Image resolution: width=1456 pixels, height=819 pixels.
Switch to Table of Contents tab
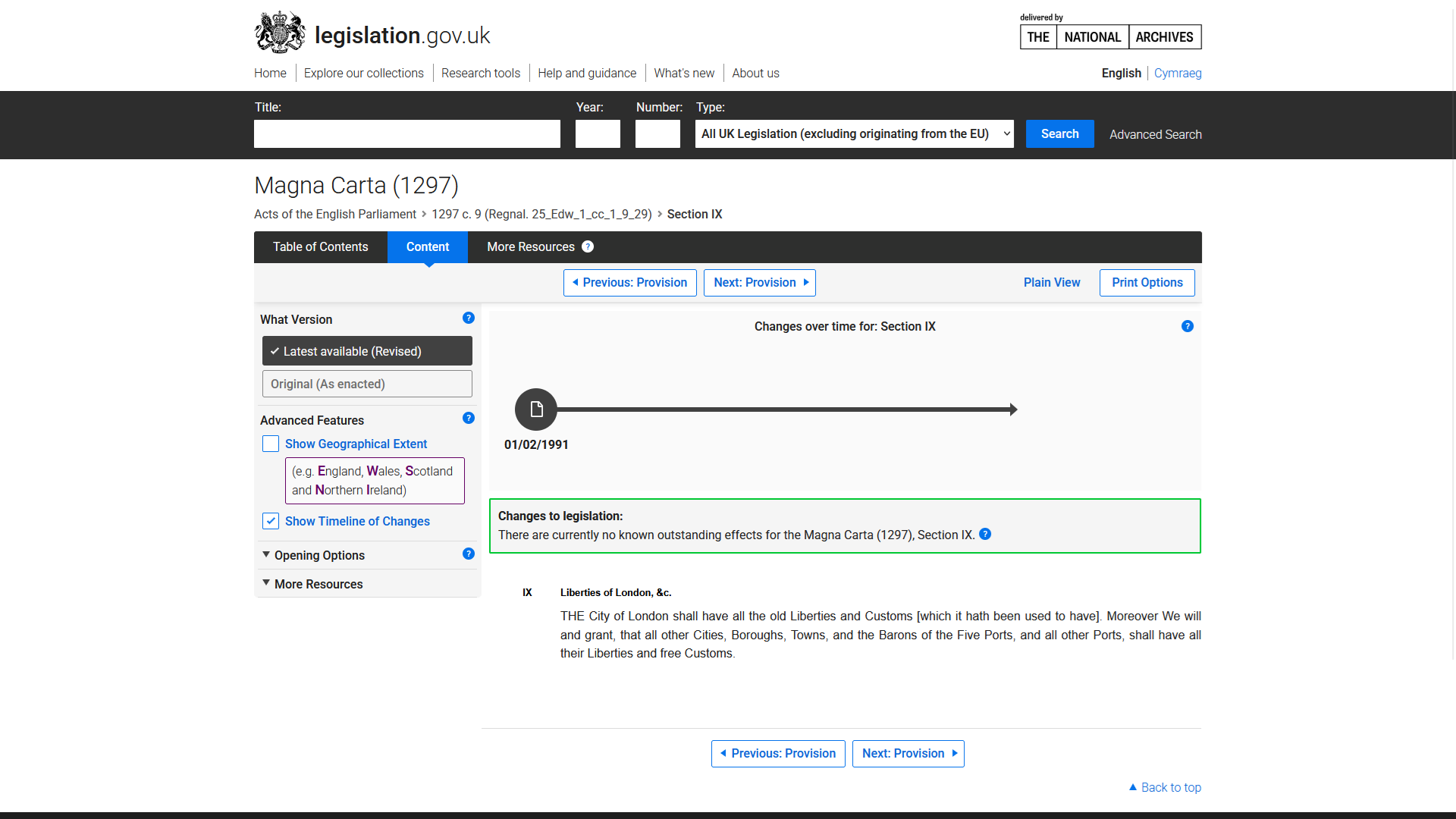coord(321,247)
